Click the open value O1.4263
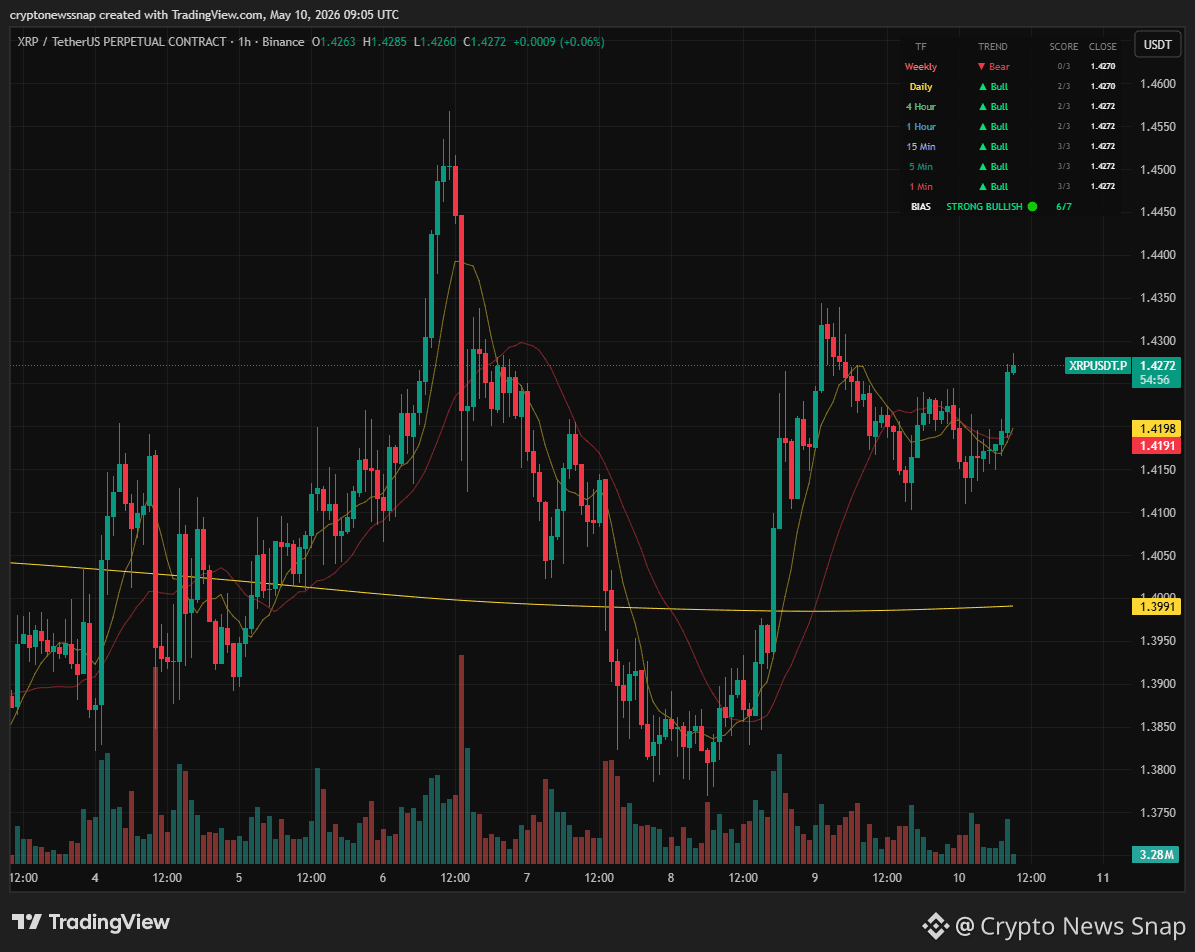1195x952 pixels. pyautogui.click(x=334, y=42)
